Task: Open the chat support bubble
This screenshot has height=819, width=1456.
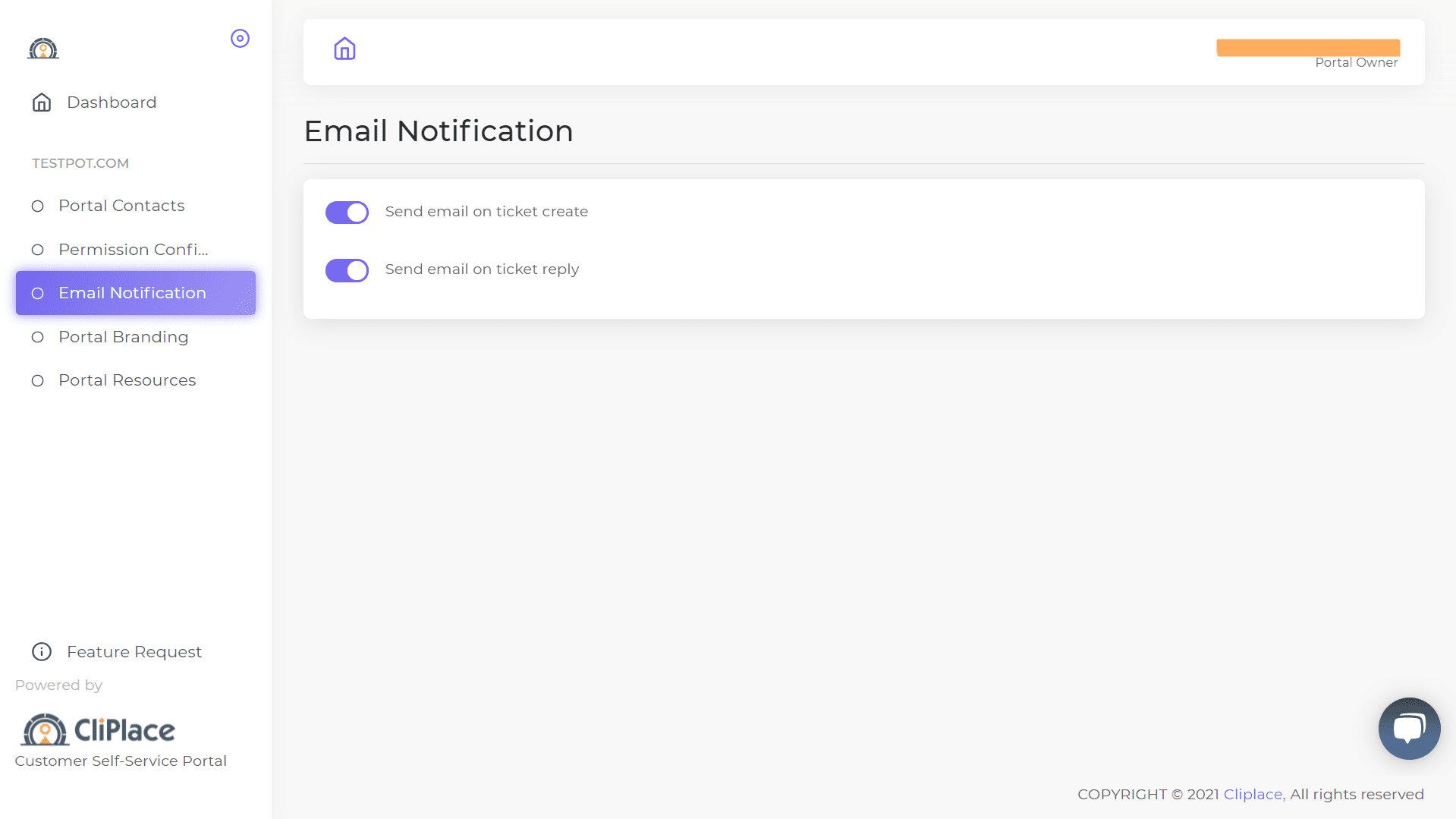Action: tap(1409, 729)
